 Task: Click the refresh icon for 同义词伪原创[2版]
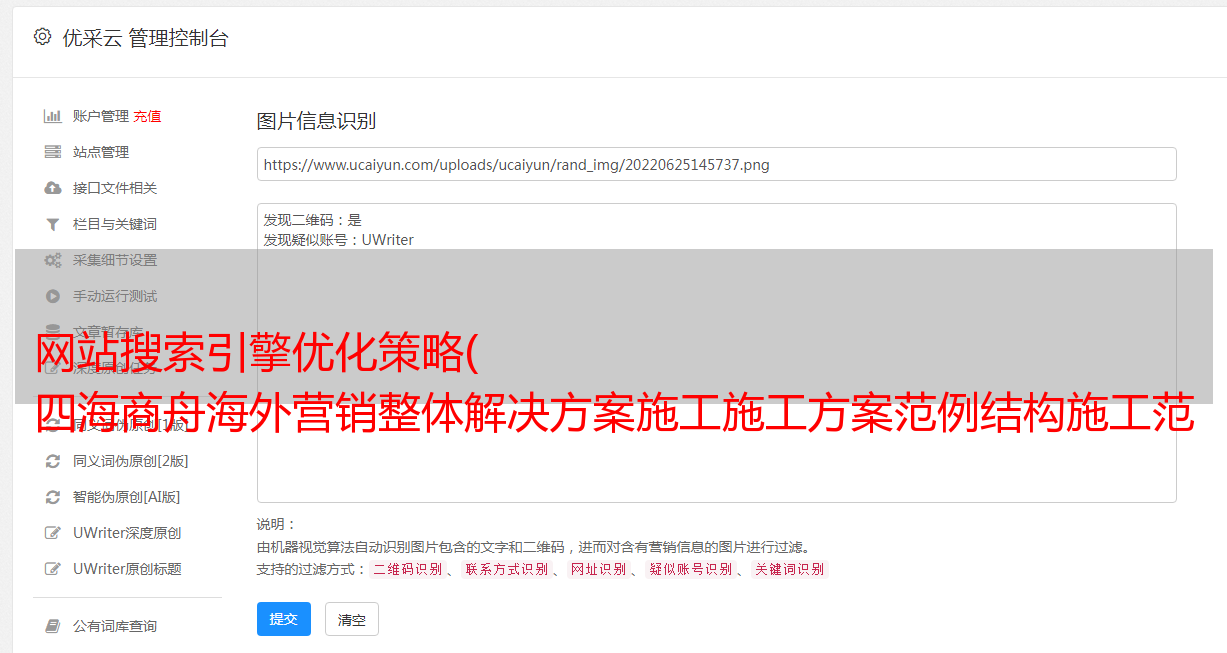[53, 461]
